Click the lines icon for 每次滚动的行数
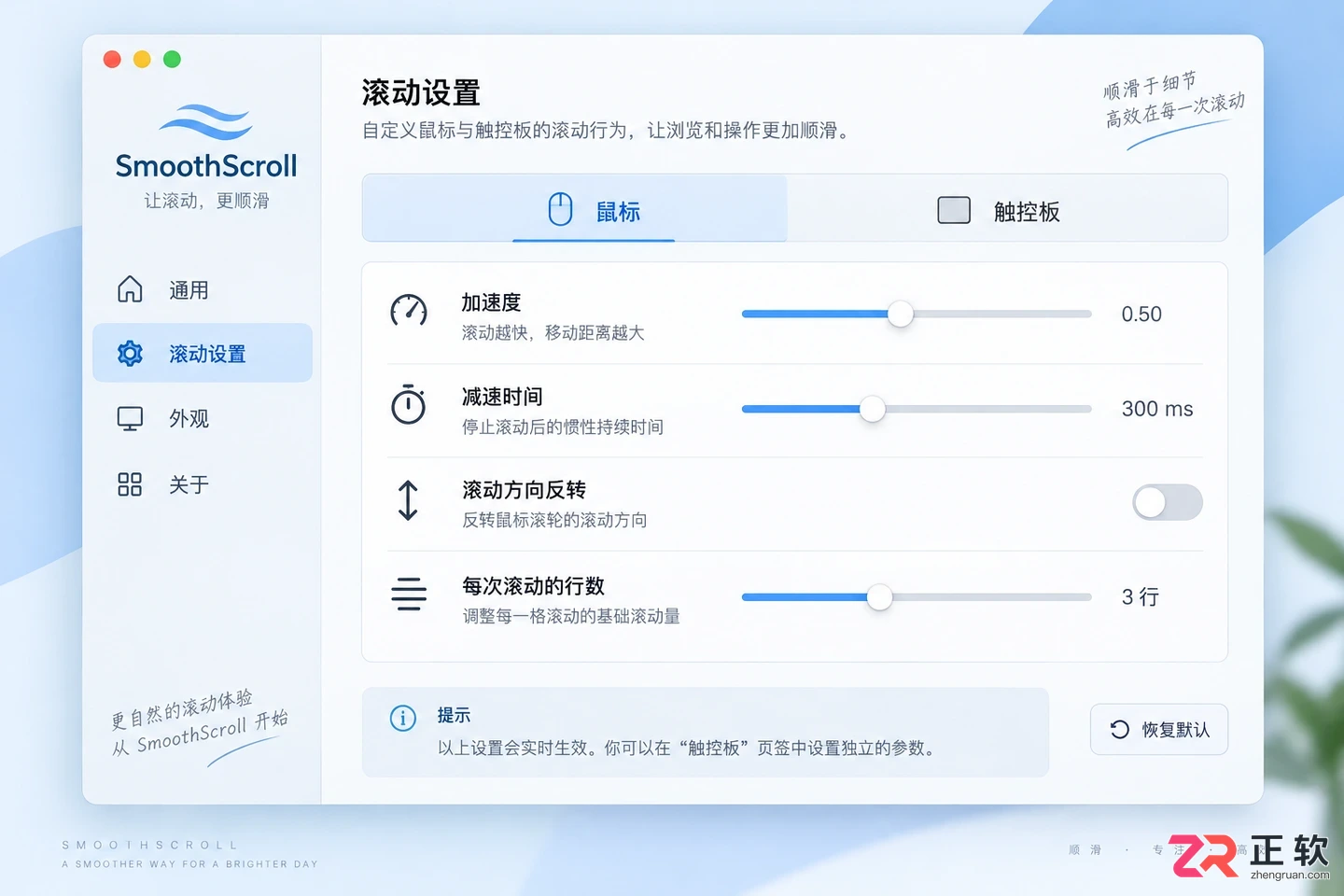Image resolution: width=1344 pixels, height=896 pixels. point(409,595)
